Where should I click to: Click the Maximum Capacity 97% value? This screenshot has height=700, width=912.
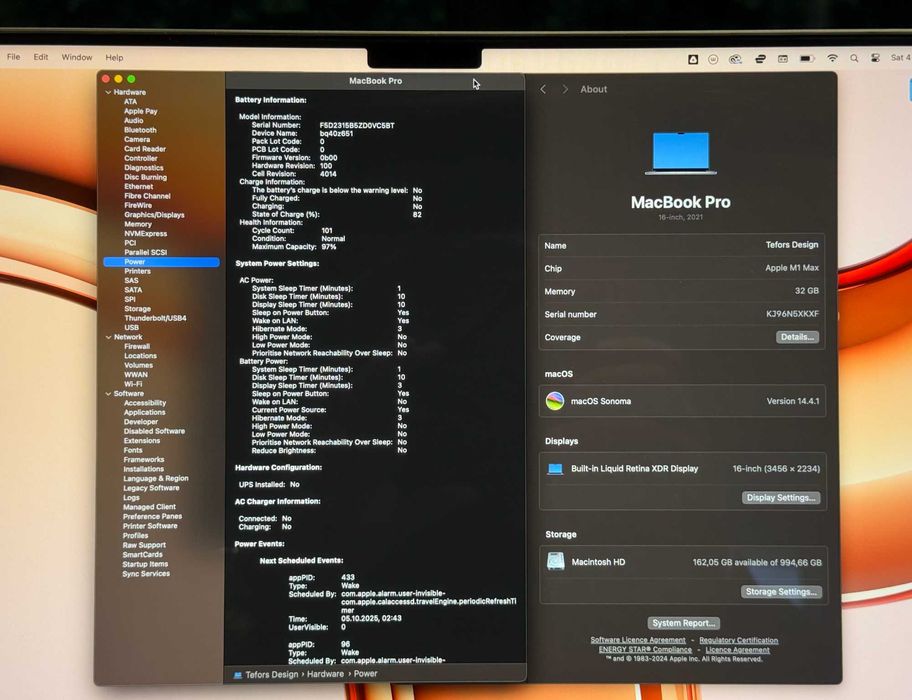329,247
